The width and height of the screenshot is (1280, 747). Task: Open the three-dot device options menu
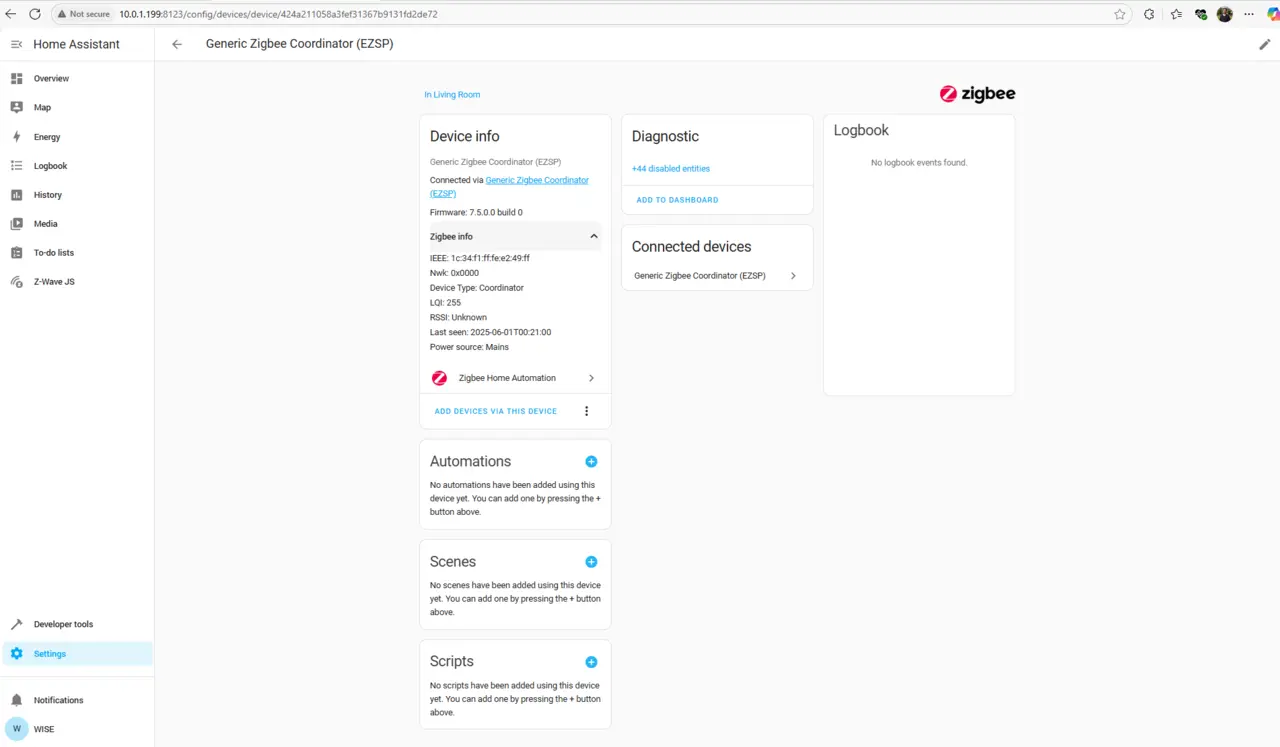point(587,411)
